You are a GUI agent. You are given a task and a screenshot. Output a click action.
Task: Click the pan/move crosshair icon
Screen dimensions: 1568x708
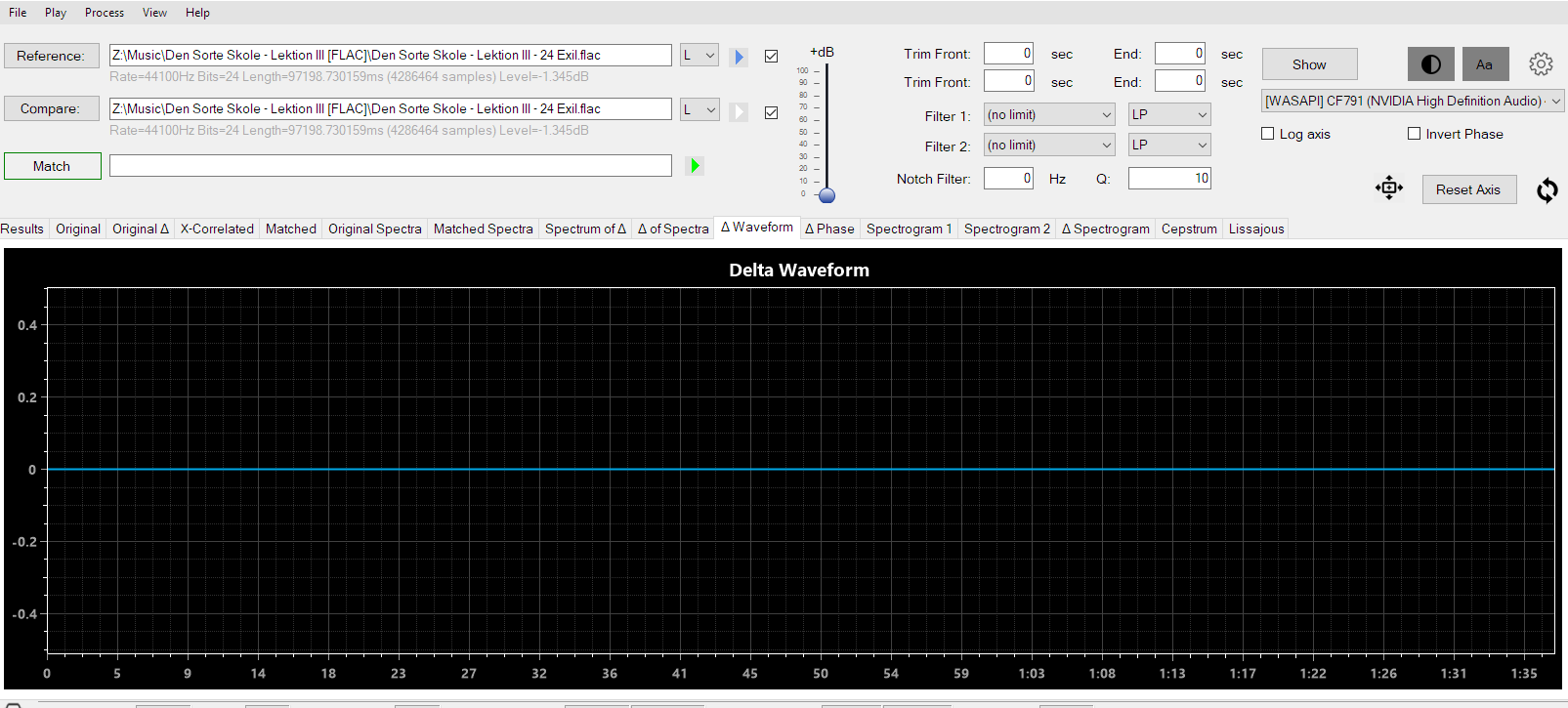point(1388,187)
